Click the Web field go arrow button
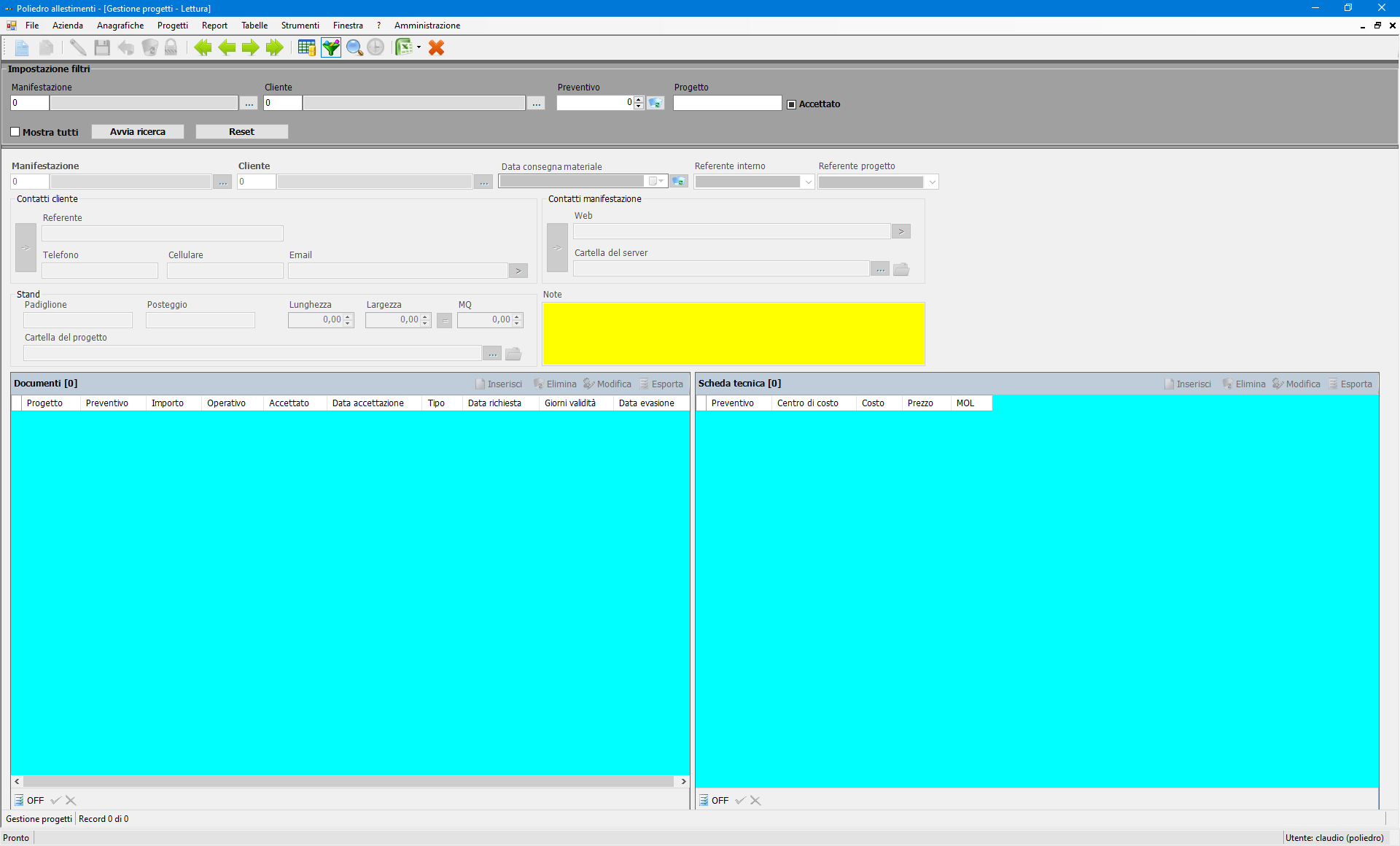Image resolution: width=1400 pixels, height=846 pixels. click(901, 231)
